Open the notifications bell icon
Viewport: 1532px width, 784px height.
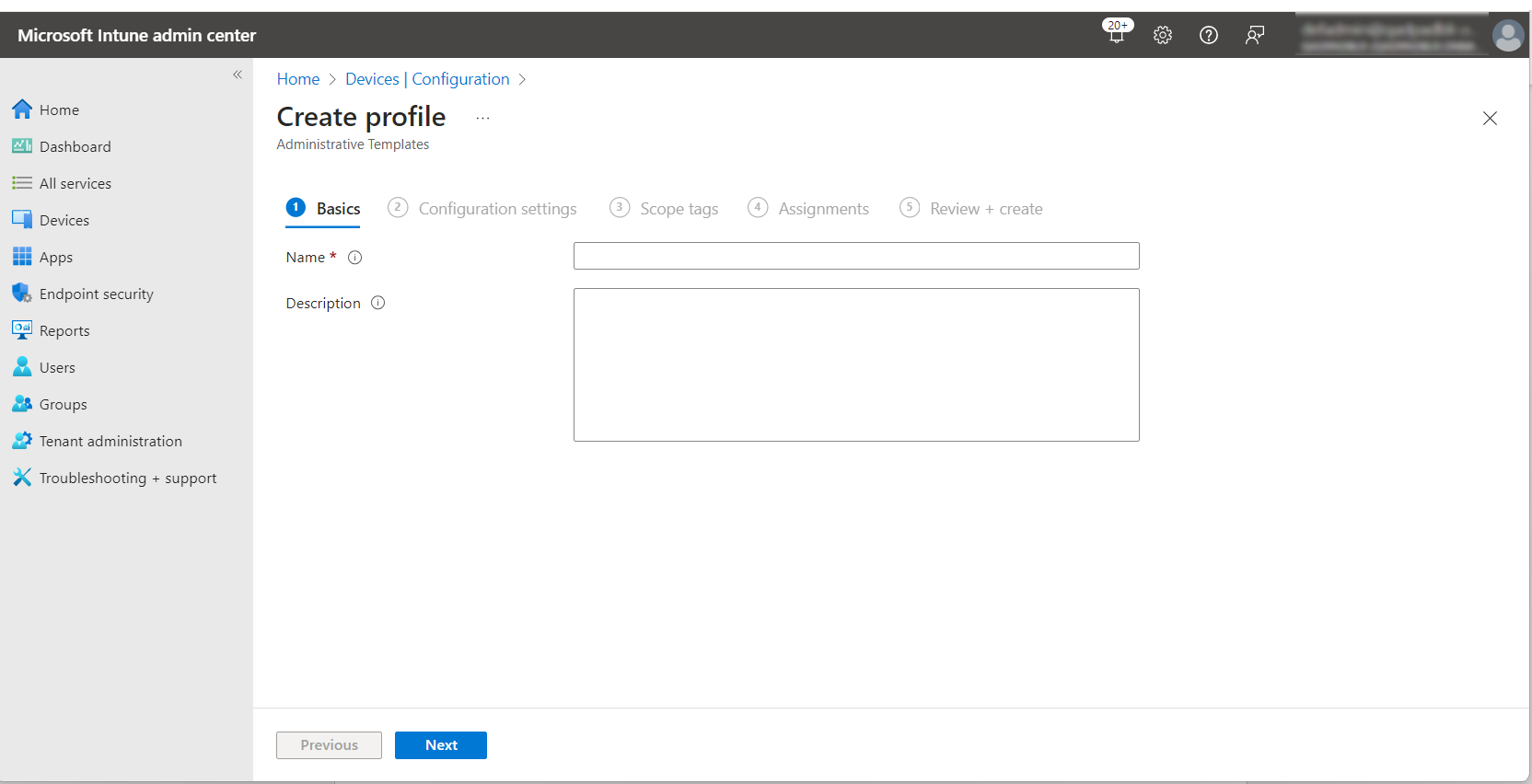coord(1116,35)
